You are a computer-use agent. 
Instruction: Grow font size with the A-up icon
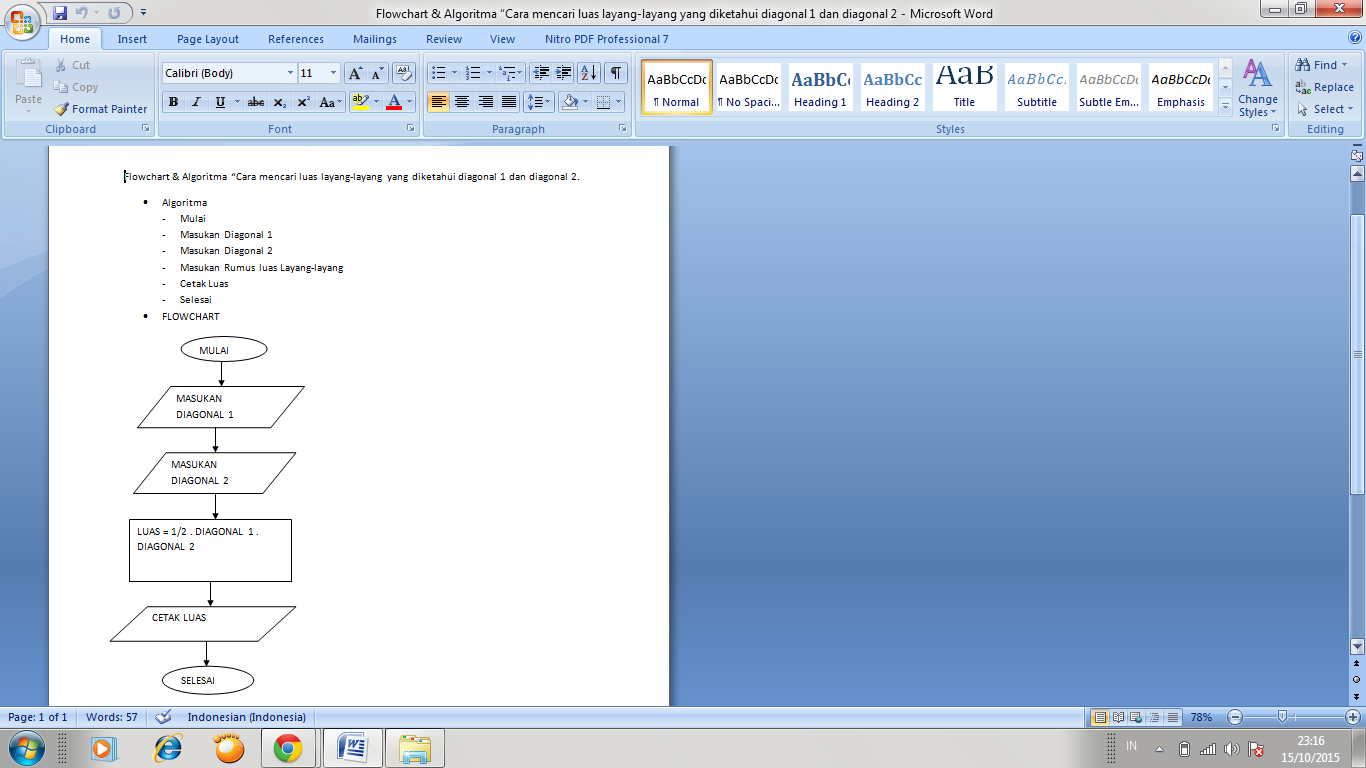click(355, 73)
